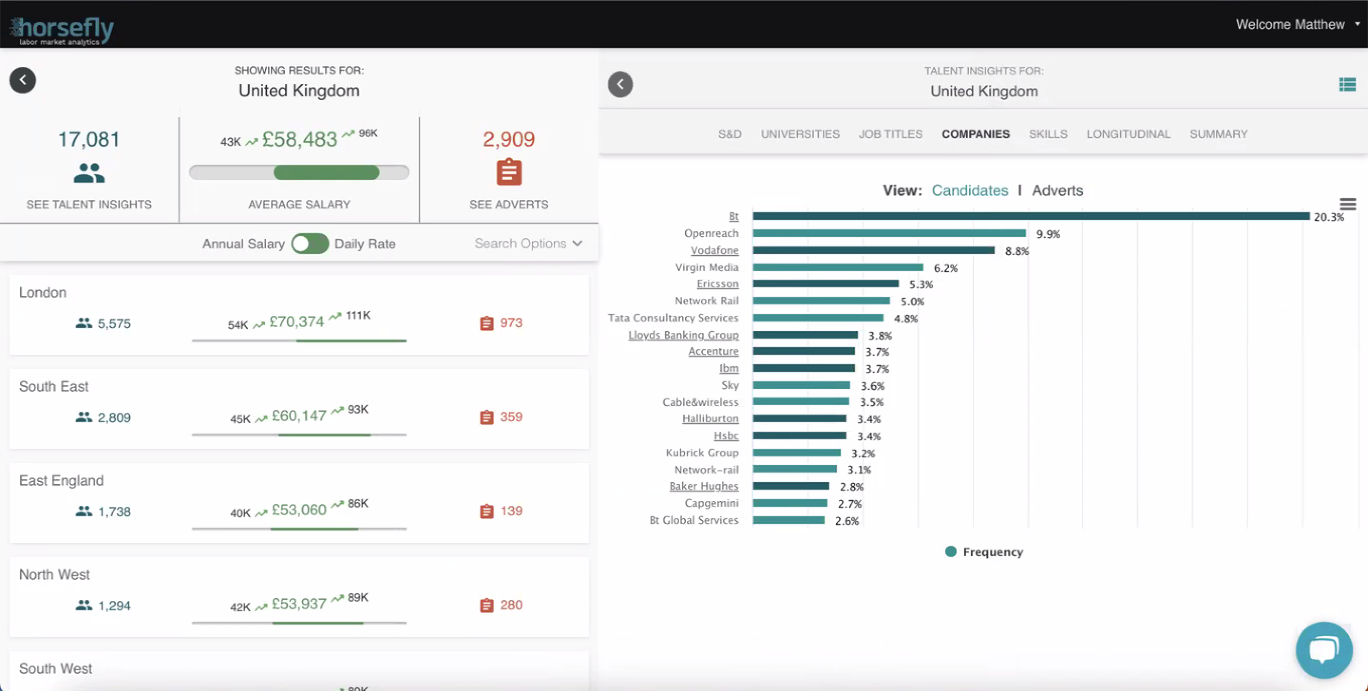Click the South West region heading
The height and width of the screenshot is (691, 1368).
(56, 669)
